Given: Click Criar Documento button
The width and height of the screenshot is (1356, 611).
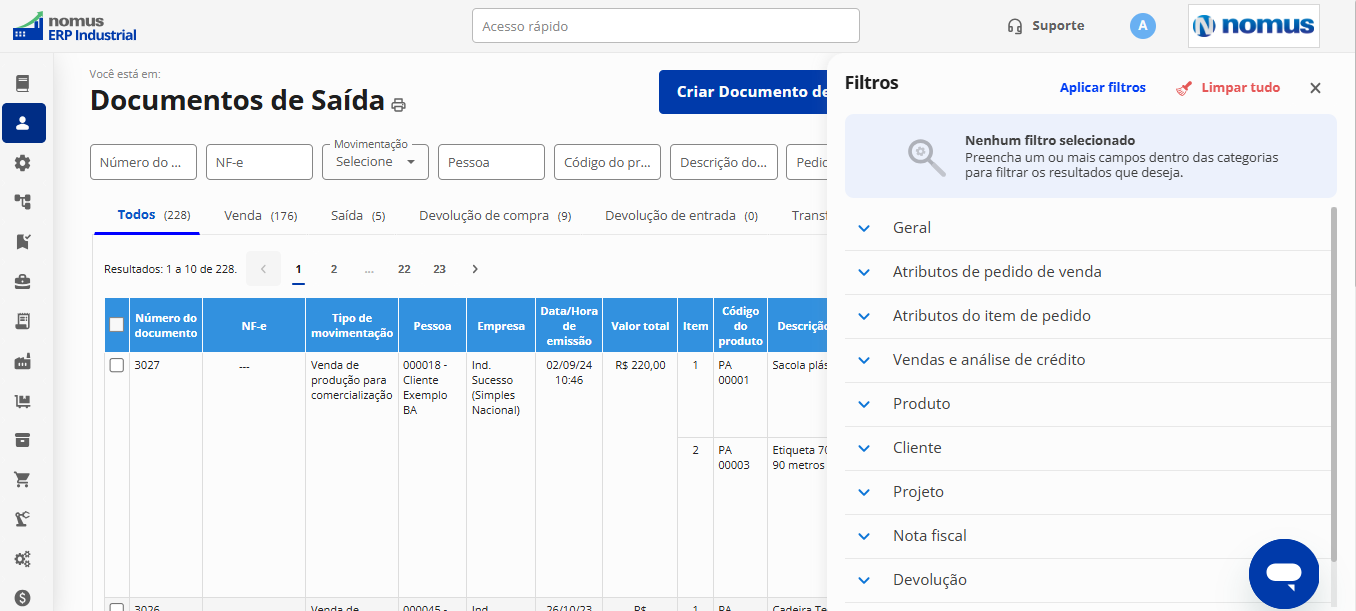Looking at the screenshot, I should [743, 92].
